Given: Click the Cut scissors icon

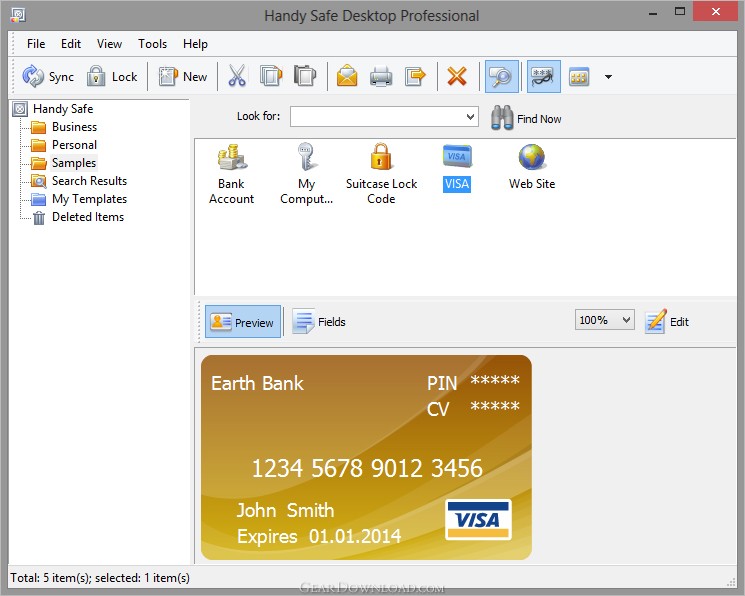Looking at the screenshot, I should (237, 77).
